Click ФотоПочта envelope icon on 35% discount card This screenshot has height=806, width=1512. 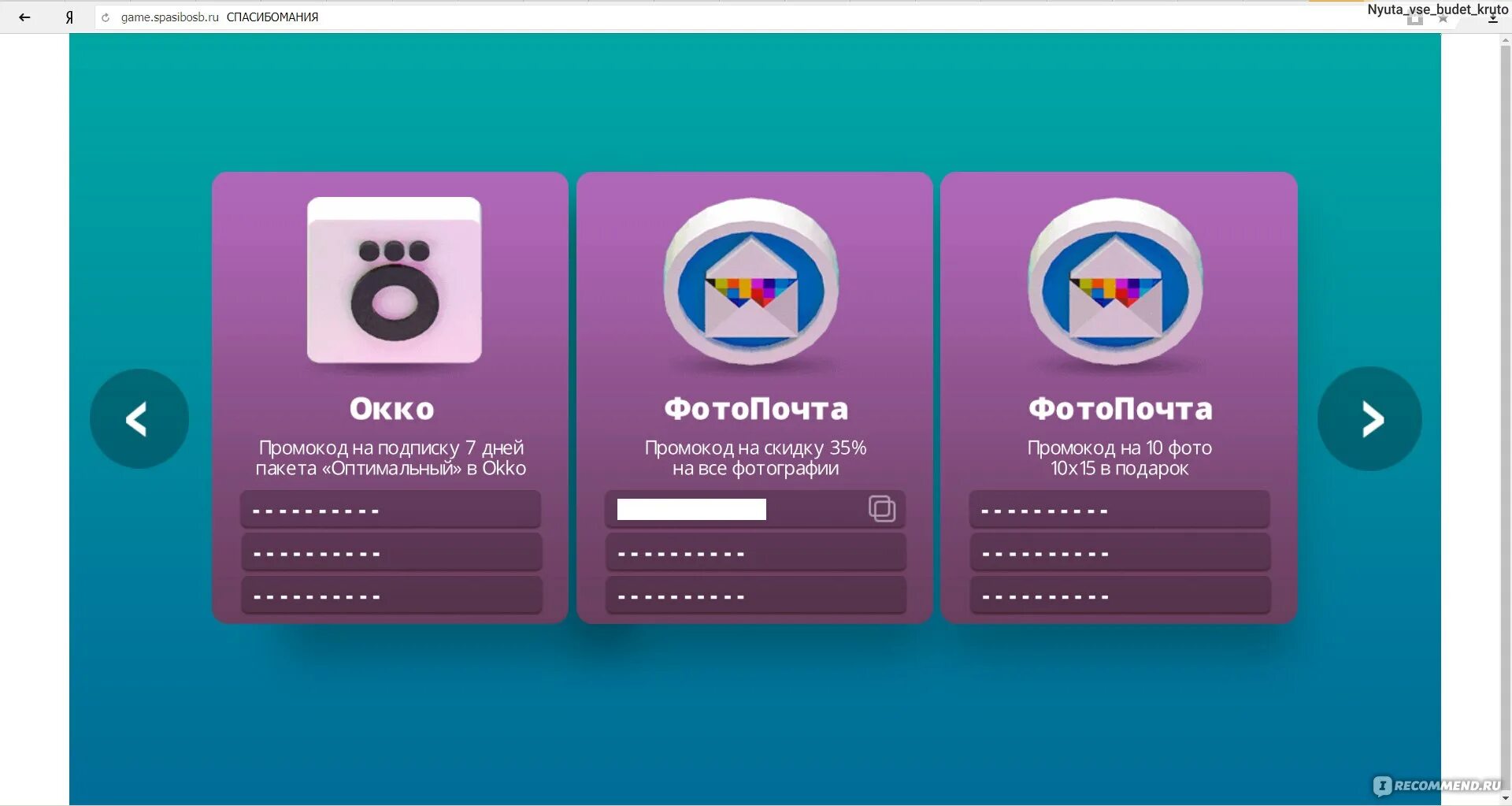[x=751, y=281]
